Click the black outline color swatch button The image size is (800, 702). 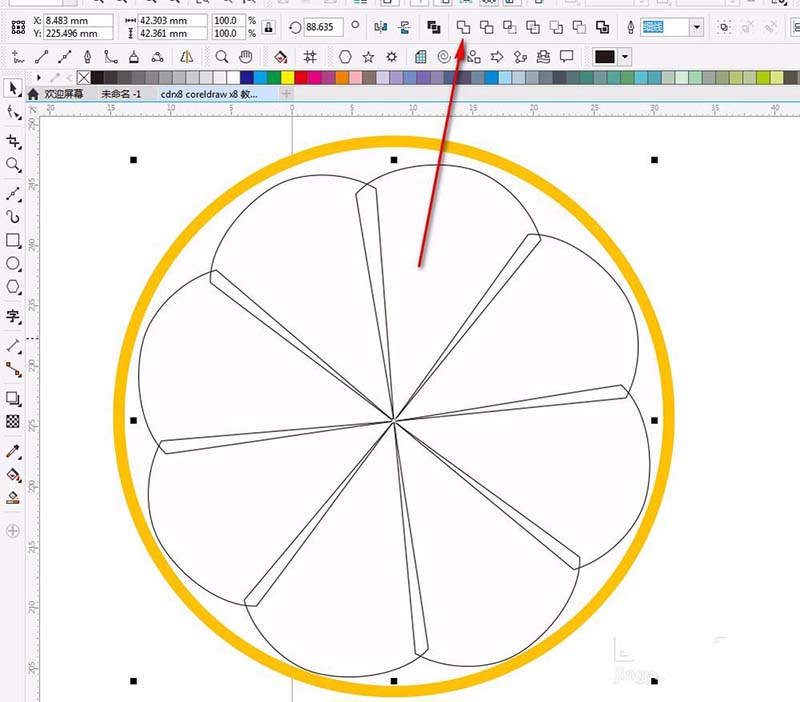point(605,57)
